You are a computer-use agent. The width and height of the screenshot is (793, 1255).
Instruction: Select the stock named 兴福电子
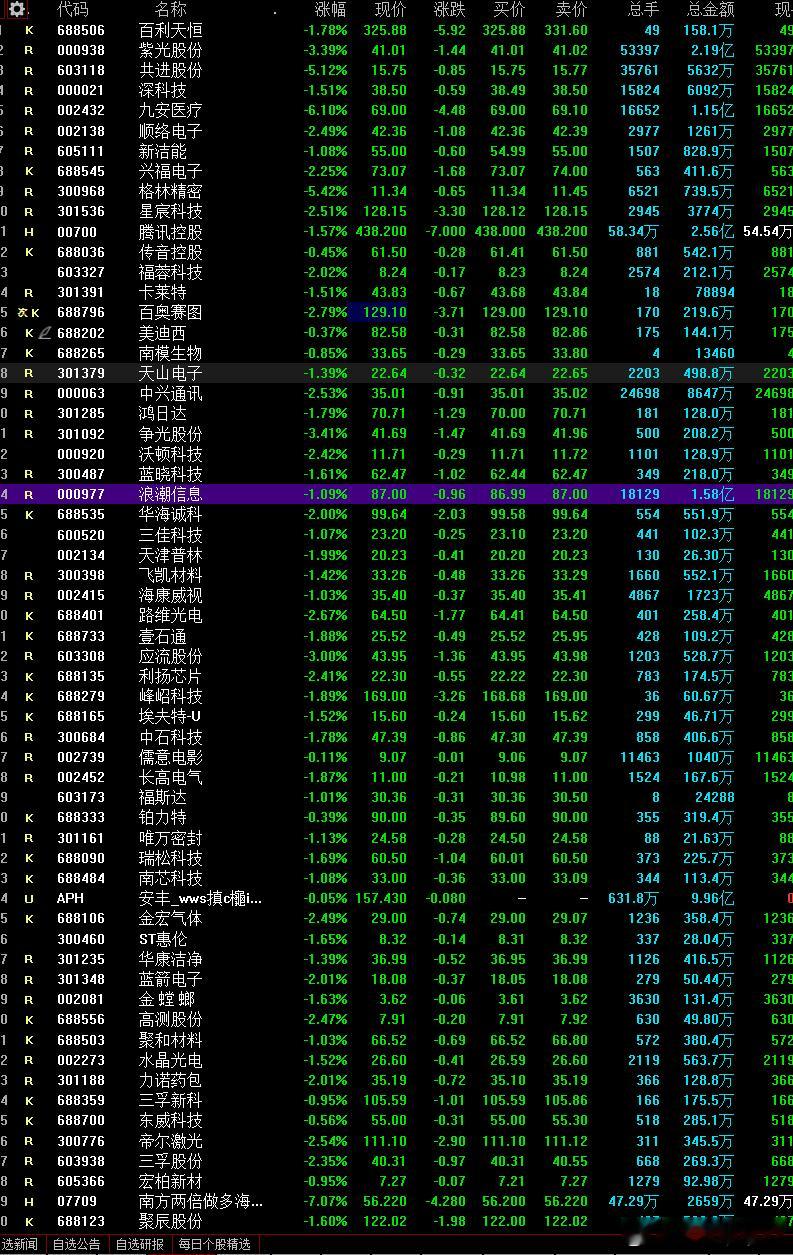(x=170, y=172)
